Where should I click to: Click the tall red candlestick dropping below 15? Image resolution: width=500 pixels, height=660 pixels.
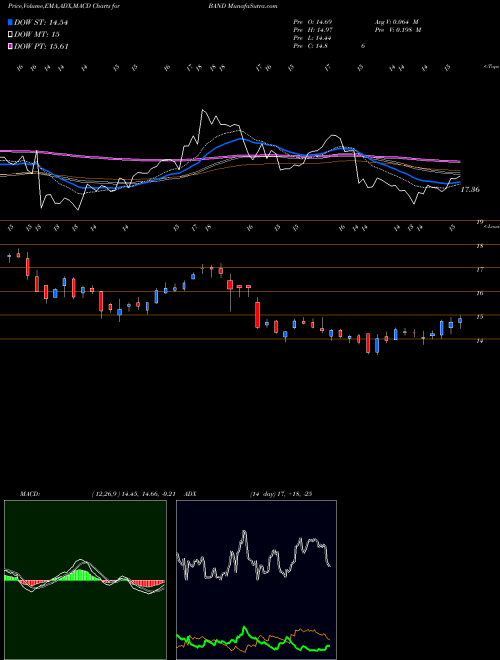(257, 314)
